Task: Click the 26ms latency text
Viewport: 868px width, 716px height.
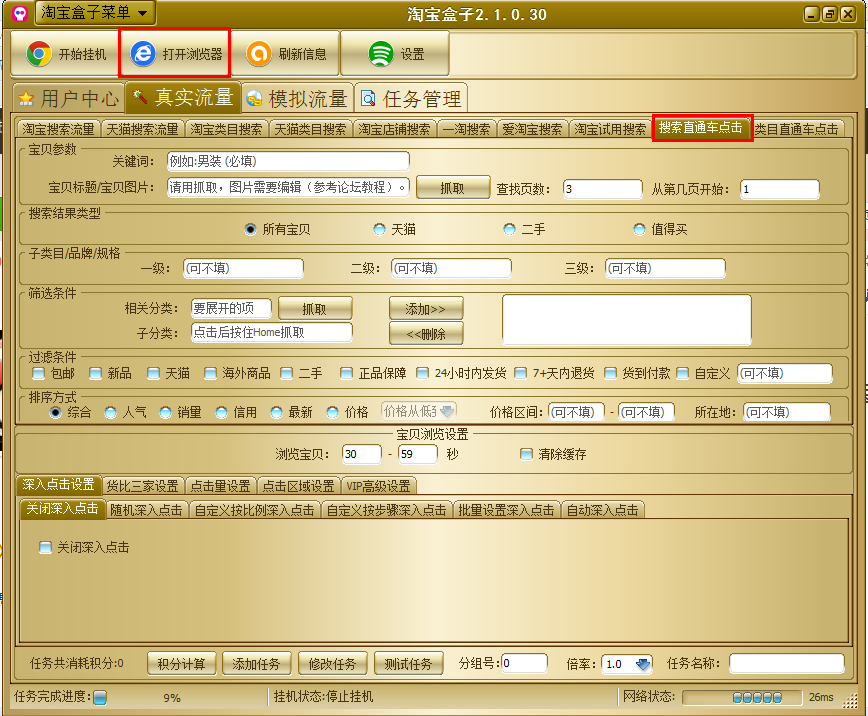Action: click(821, 697)
